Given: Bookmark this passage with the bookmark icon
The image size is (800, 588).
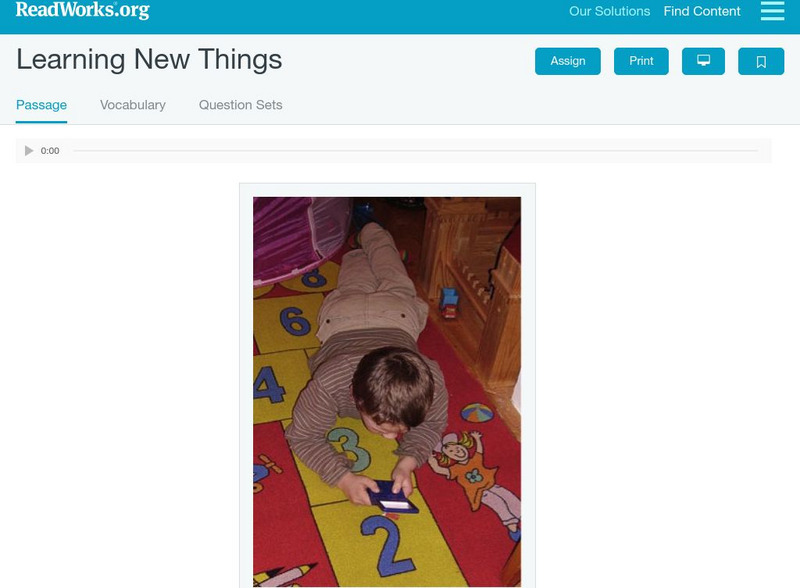Looking at the screenshot, I should pyautogui.click(x=761, y=61).
